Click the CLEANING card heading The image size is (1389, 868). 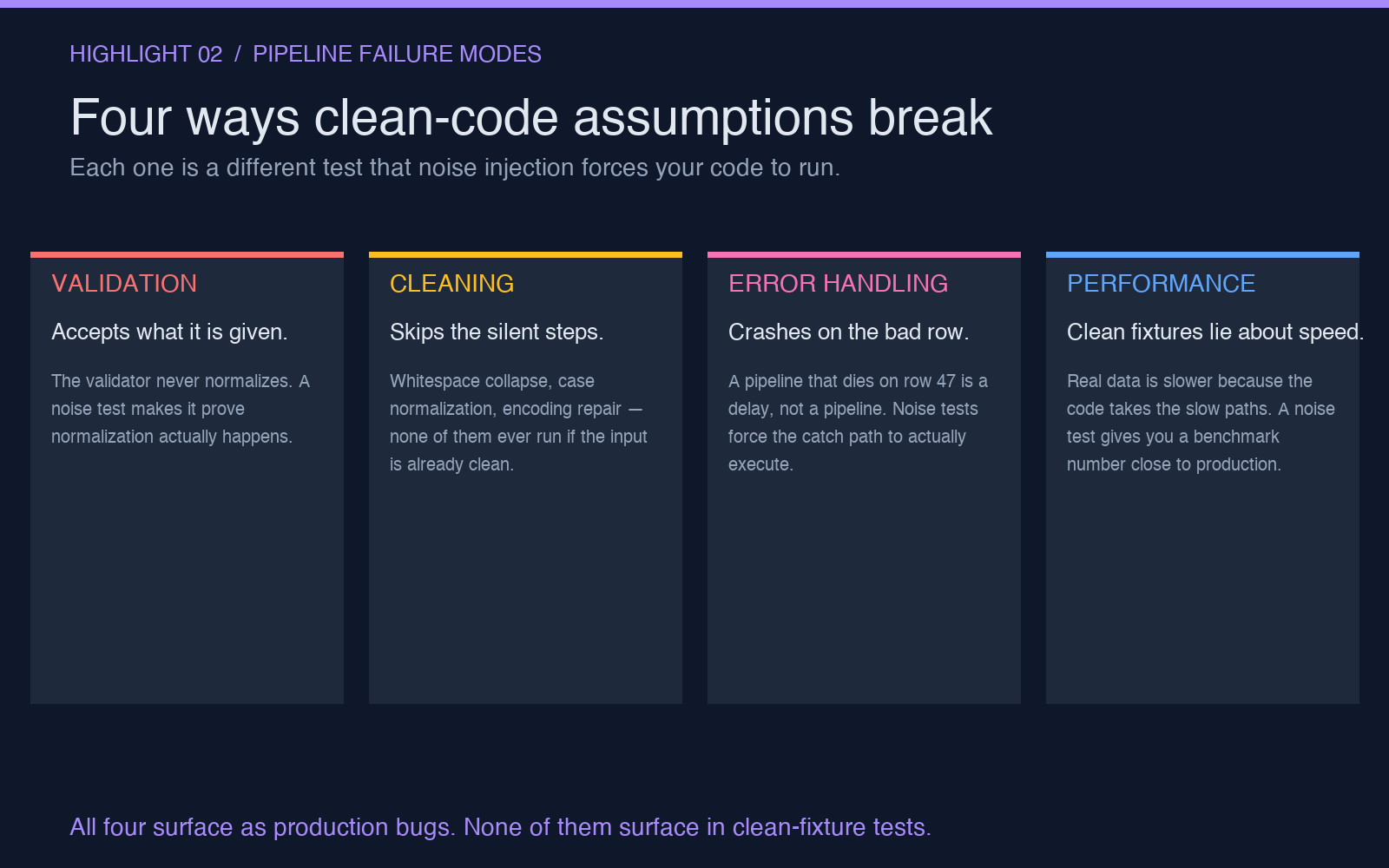(451, 284)
